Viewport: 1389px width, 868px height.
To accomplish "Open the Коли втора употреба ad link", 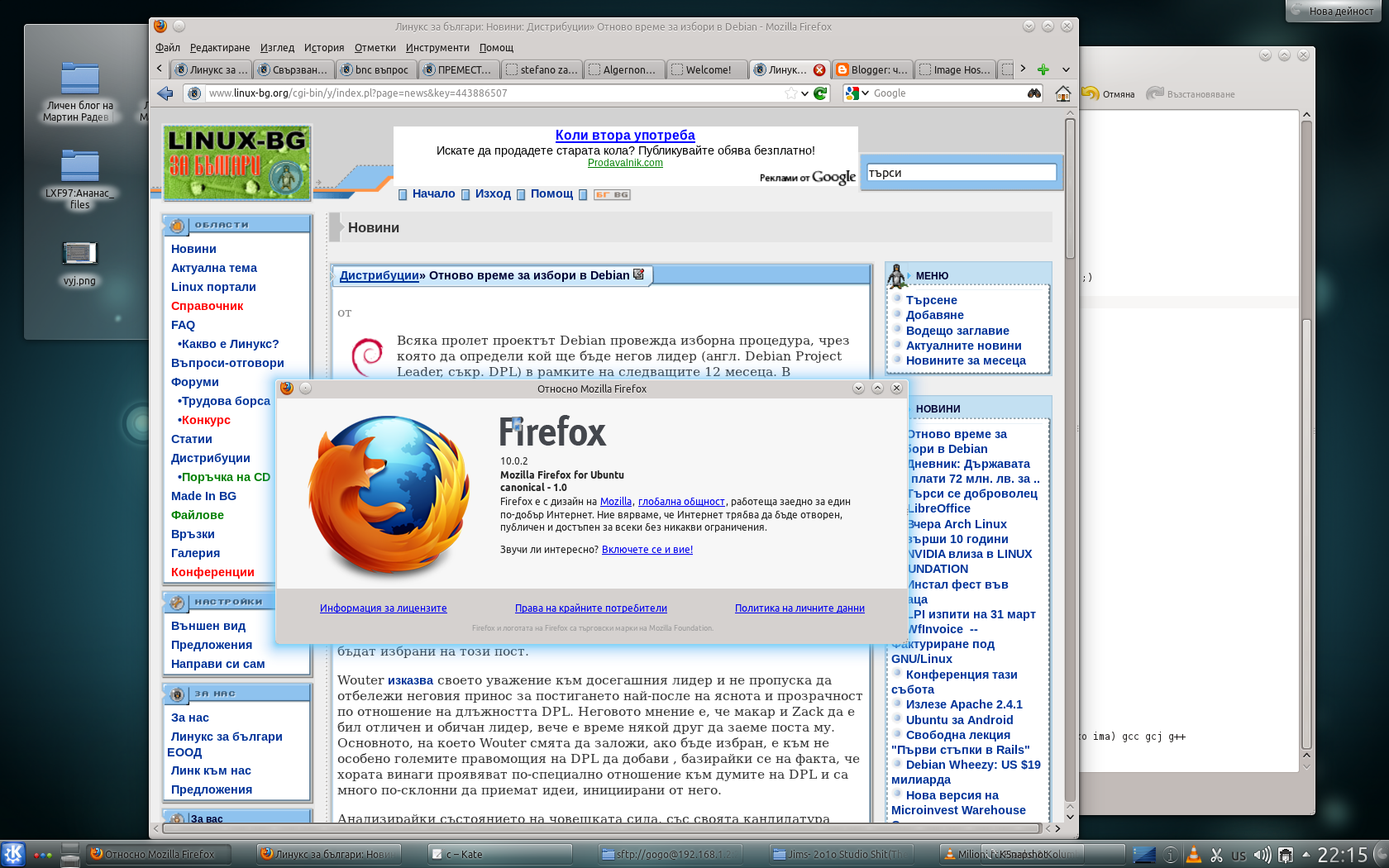I will [625, 135].
